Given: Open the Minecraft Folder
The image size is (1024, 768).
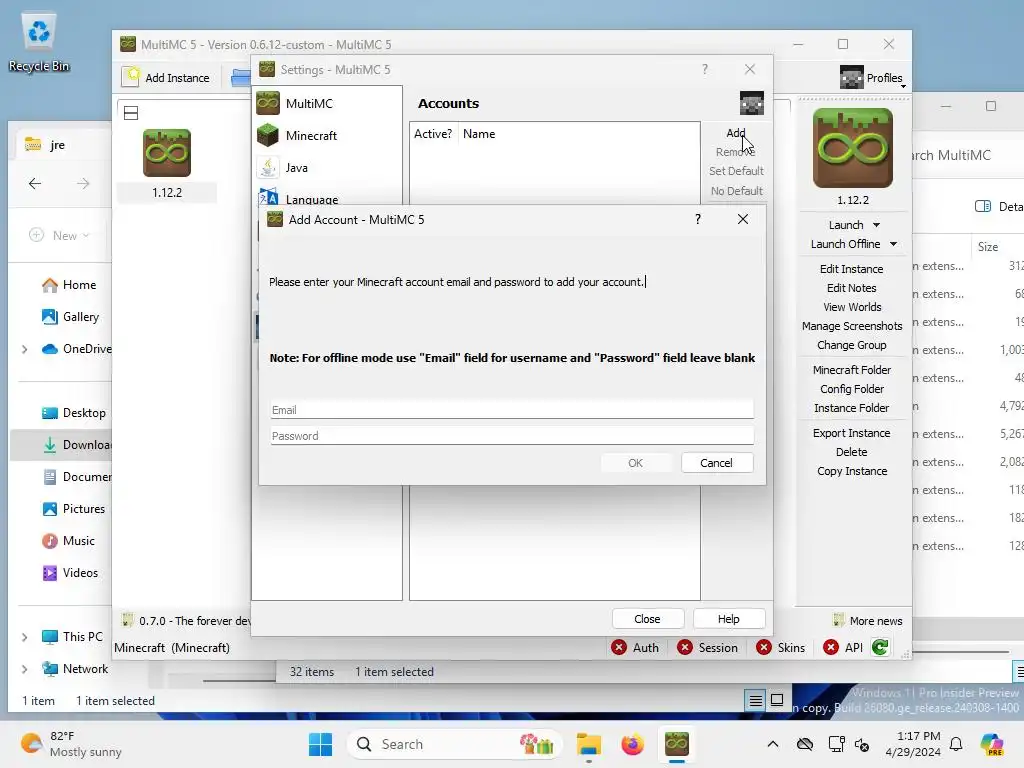Looking at the screenshot, I should pyautogui.click(x=852, y=370).
